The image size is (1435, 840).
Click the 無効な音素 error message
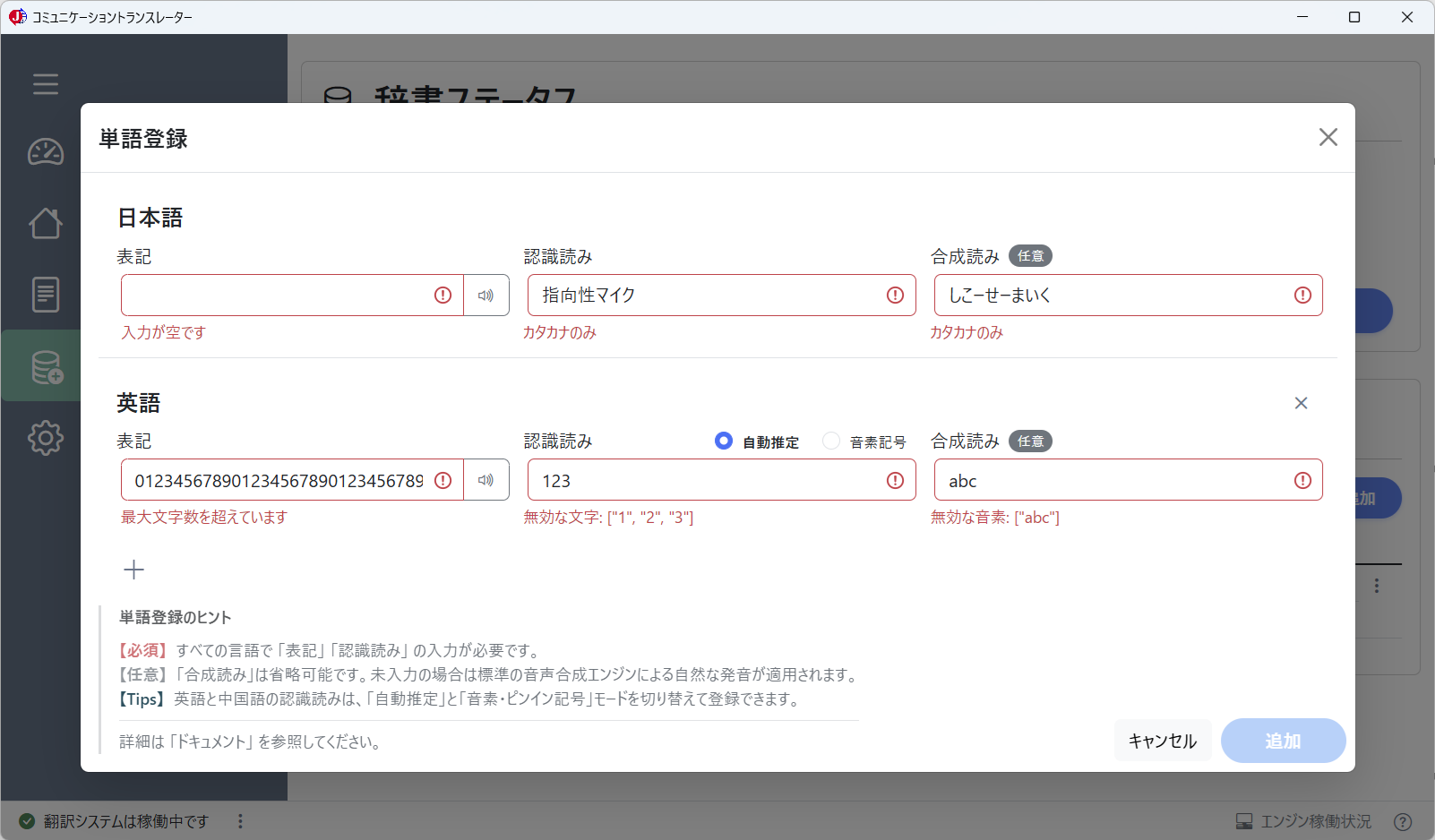(x=995, y=518)
